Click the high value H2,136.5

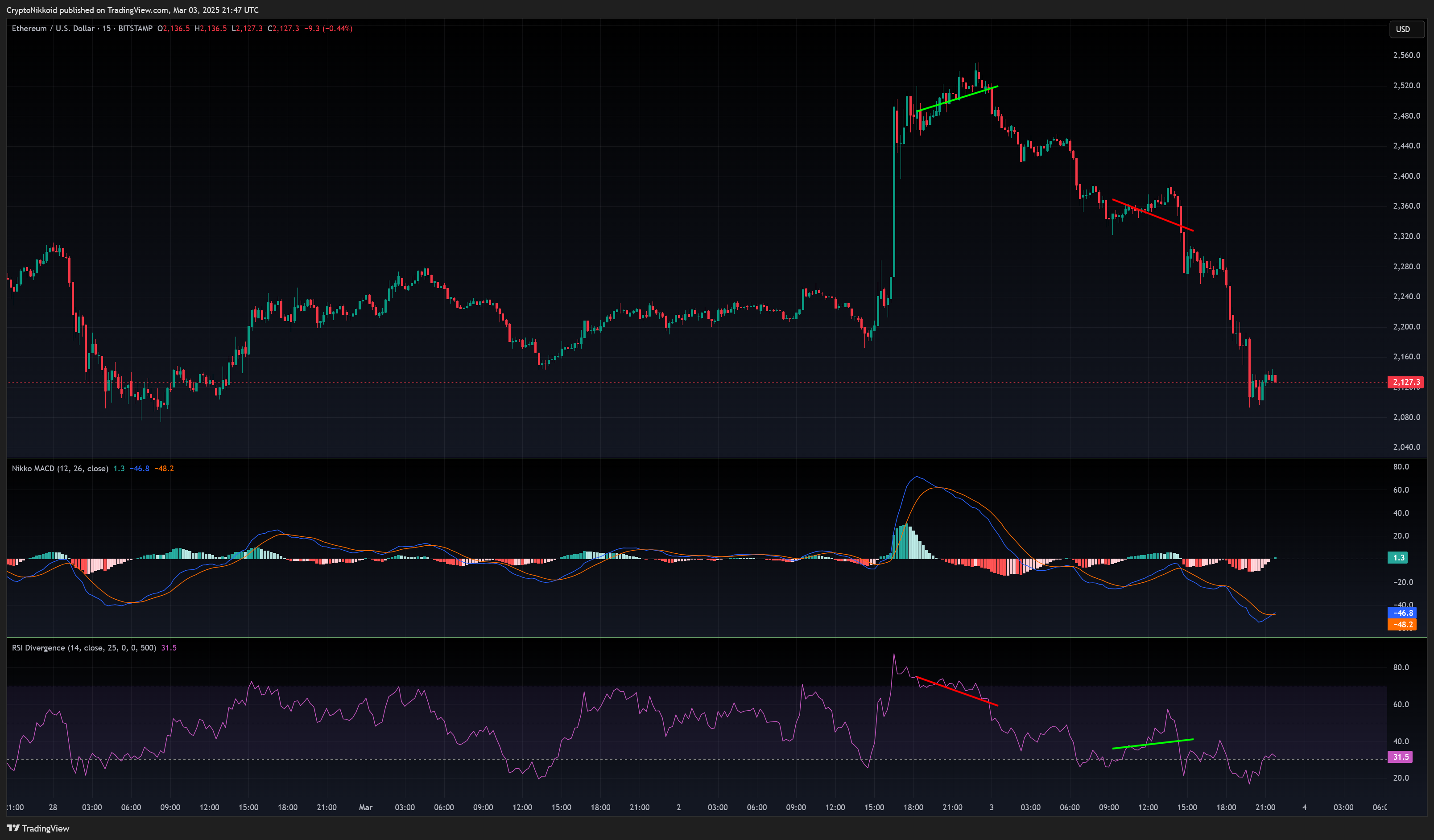click(x=211, y=29)
